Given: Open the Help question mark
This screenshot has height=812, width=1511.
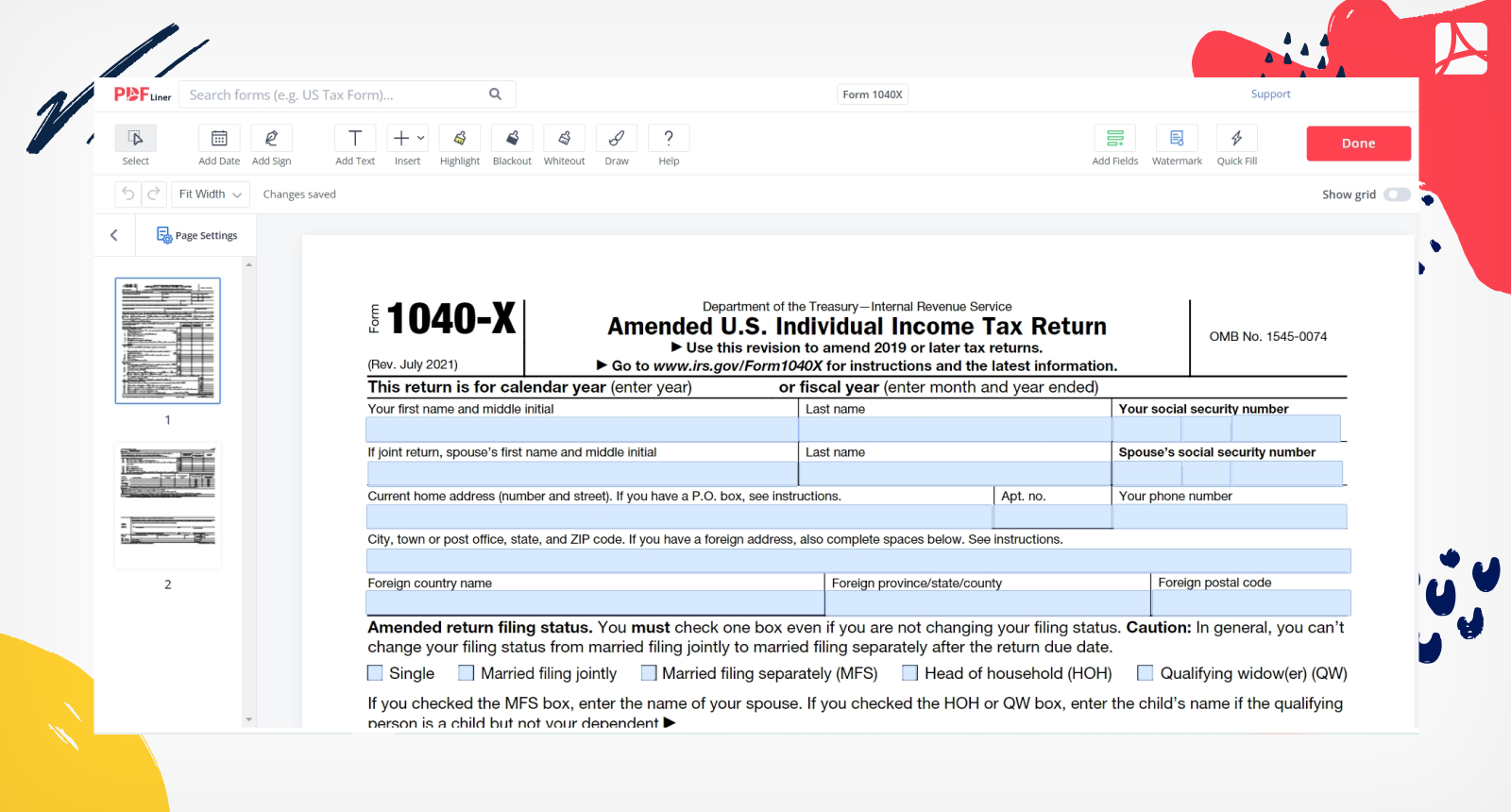Looking at the screenshot, I should pyautogui.click(x=669, y=139).
